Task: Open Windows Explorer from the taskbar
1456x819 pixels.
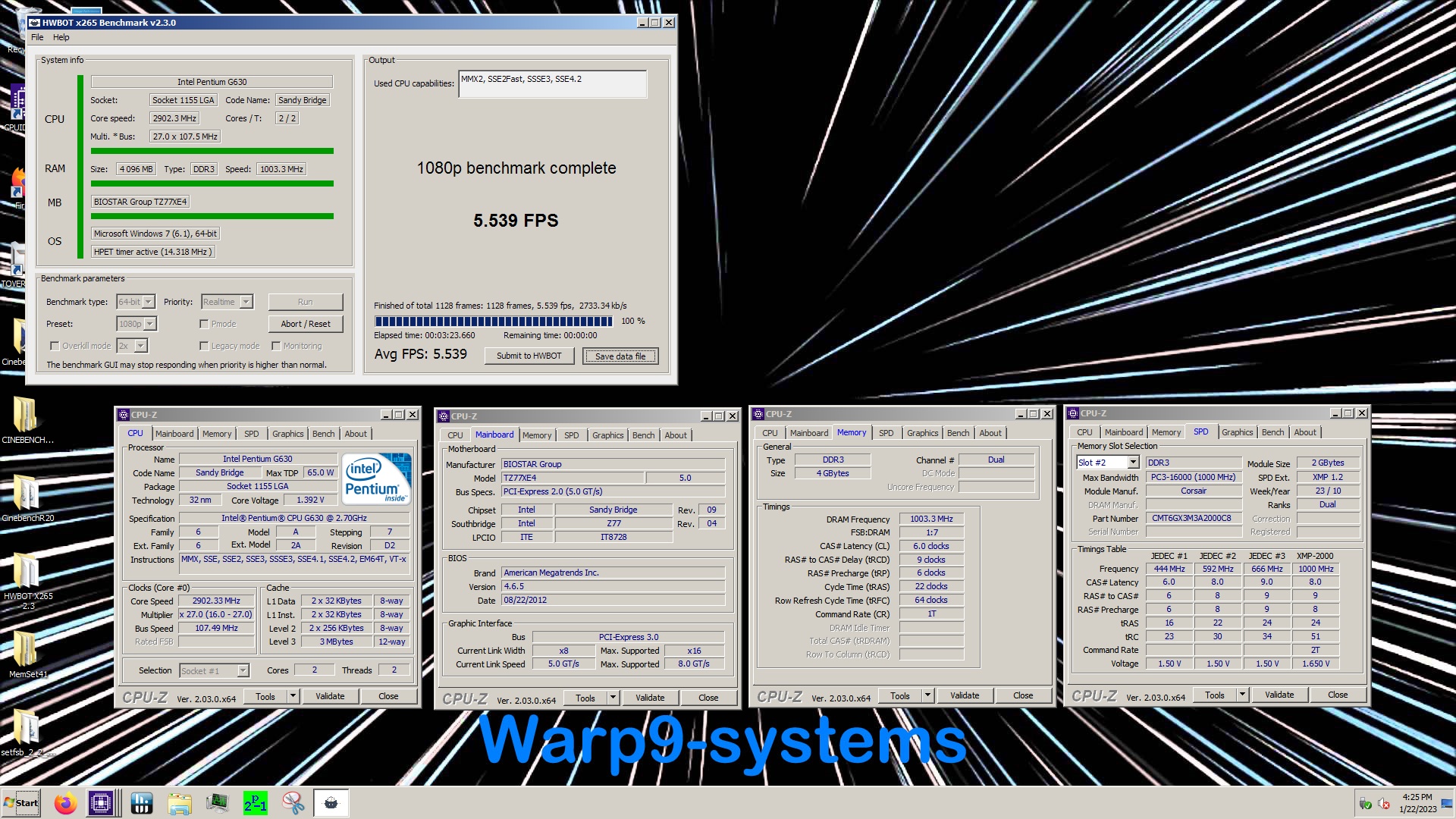Action: pos(180,803)
